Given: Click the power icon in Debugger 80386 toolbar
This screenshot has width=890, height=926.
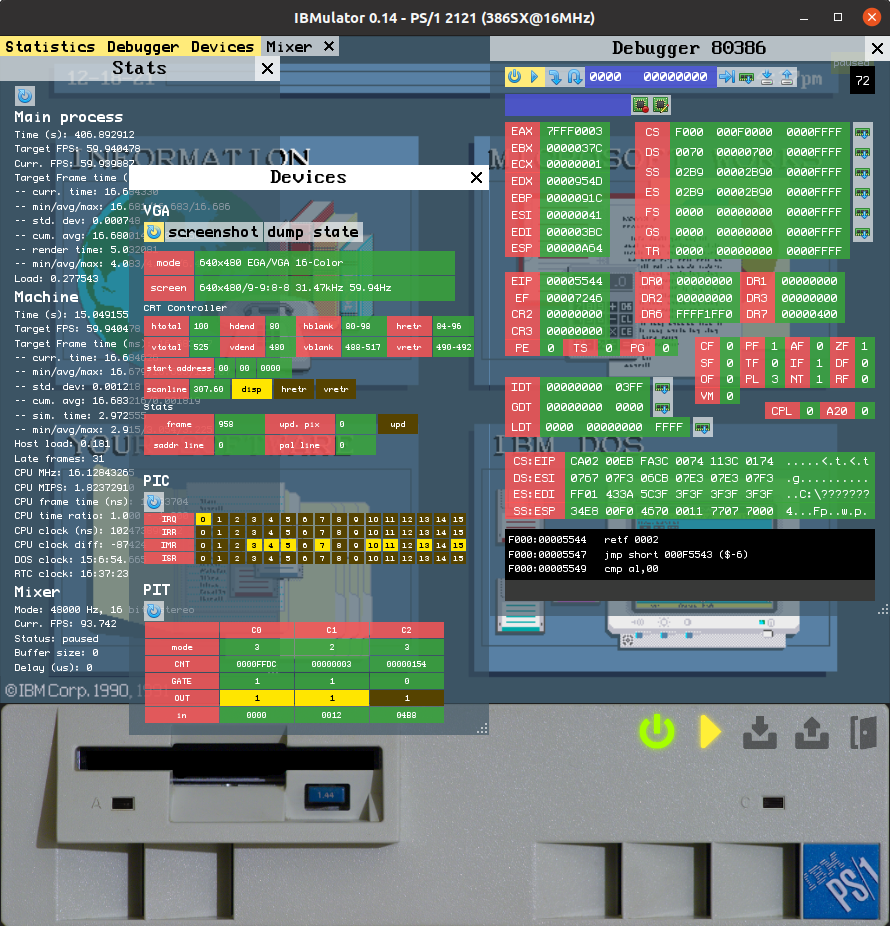Looking at the screenshot, I should 514,77.
